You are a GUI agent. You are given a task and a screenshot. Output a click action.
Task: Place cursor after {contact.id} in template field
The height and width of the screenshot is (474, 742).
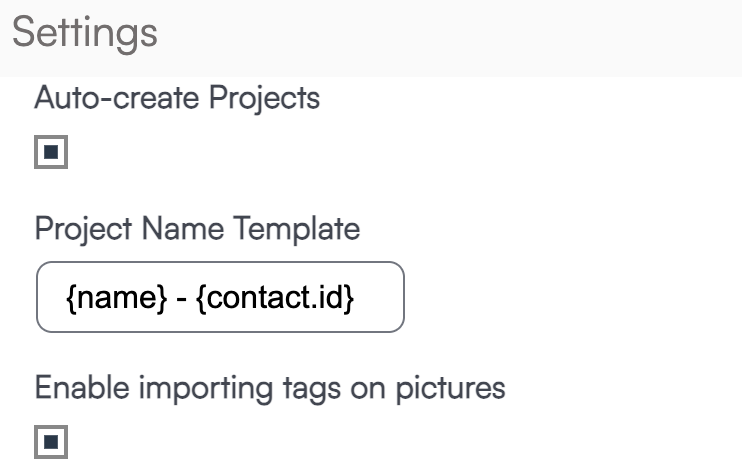click(x=355, y=298)
